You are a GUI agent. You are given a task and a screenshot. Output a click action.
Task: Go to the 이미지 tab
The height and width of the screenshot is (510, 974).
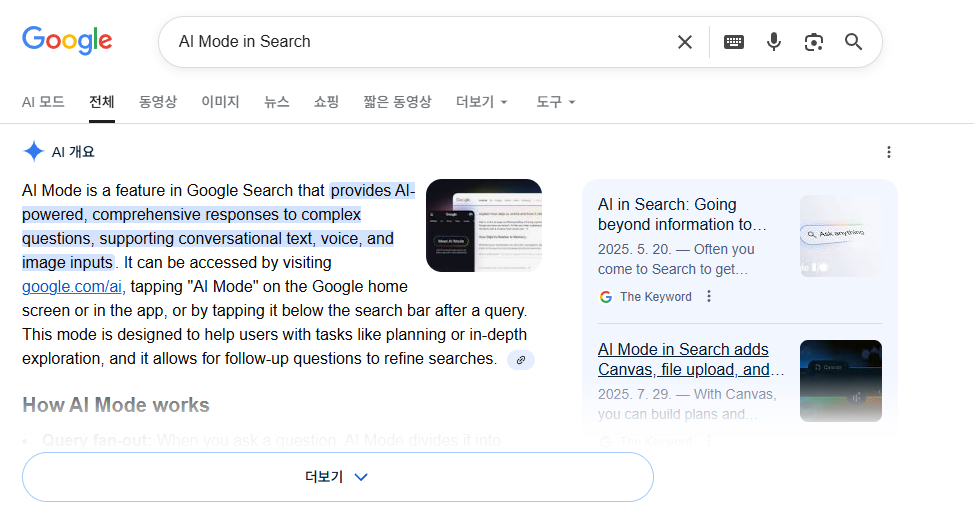point(220,102)
